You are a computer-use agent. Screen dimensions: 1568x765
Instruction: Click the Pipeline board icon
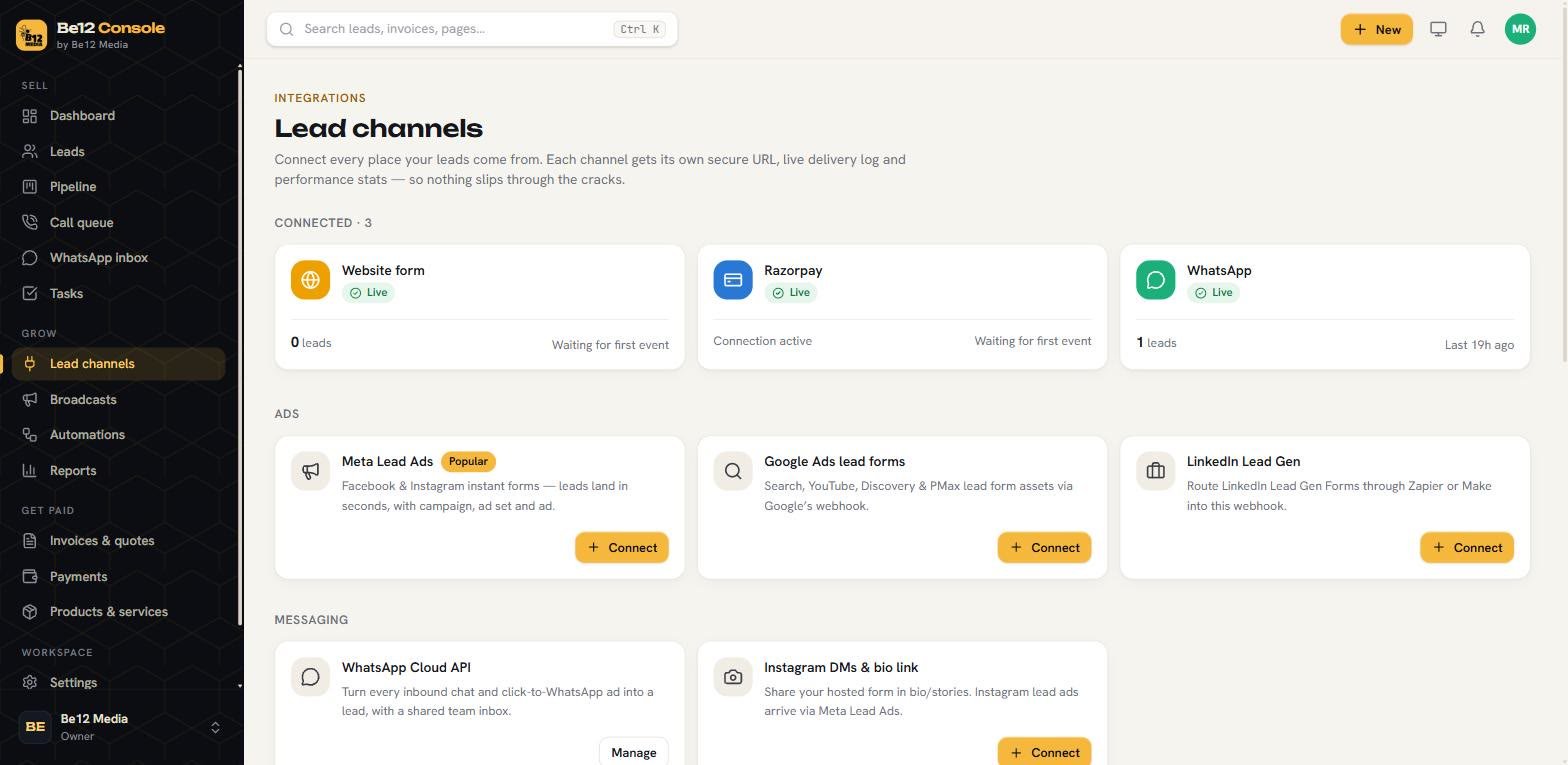point(30,187)
